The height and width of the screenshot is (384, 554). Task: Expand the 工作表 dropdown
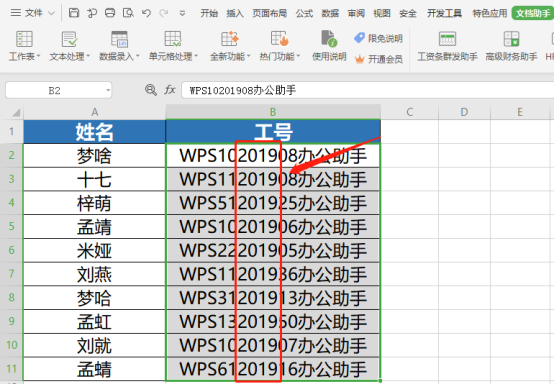click(38, 56)
